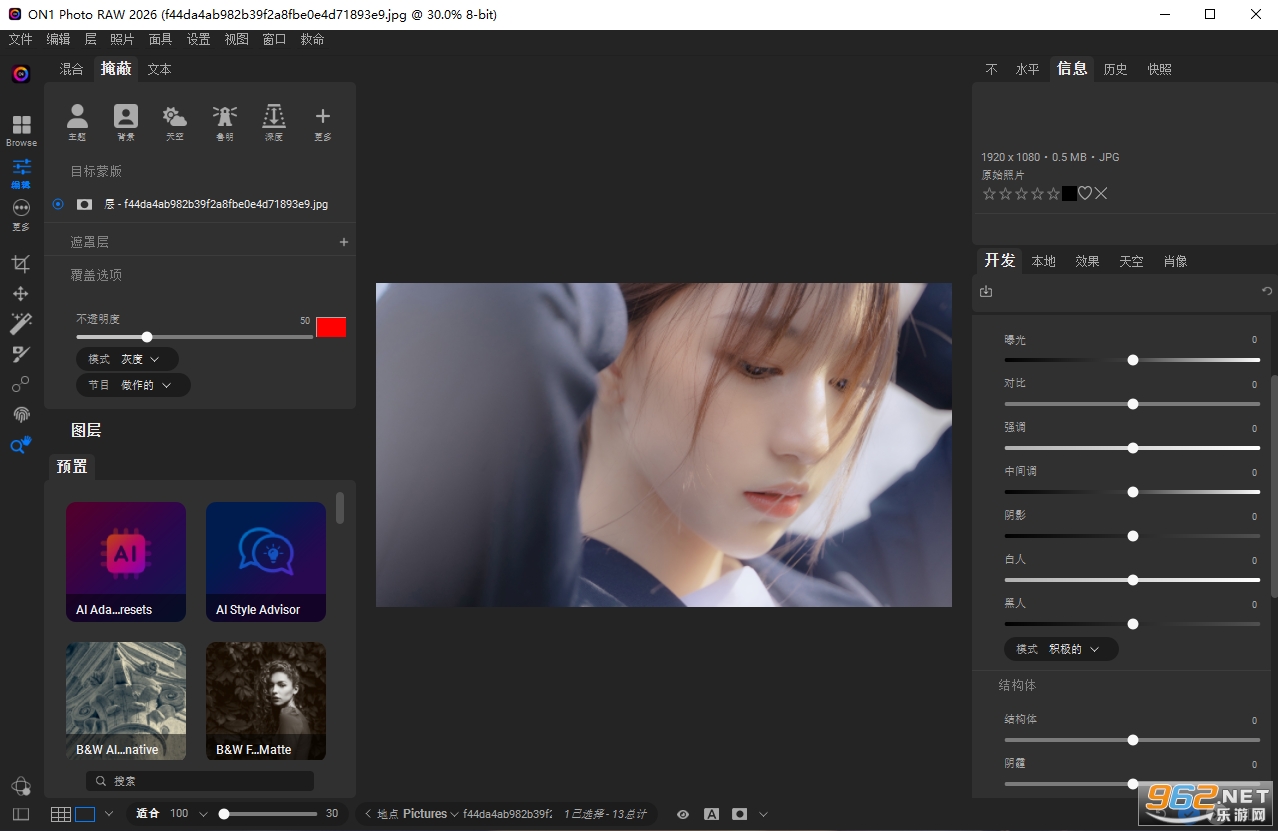Screen dimensions: 1278x831
Task: Switch to the 文本 tab
Action: point(160,69)
